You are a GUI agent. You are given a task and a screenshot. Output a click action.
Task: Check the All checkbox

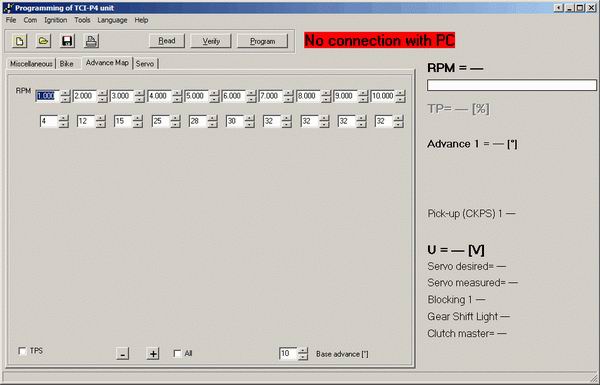177,353
